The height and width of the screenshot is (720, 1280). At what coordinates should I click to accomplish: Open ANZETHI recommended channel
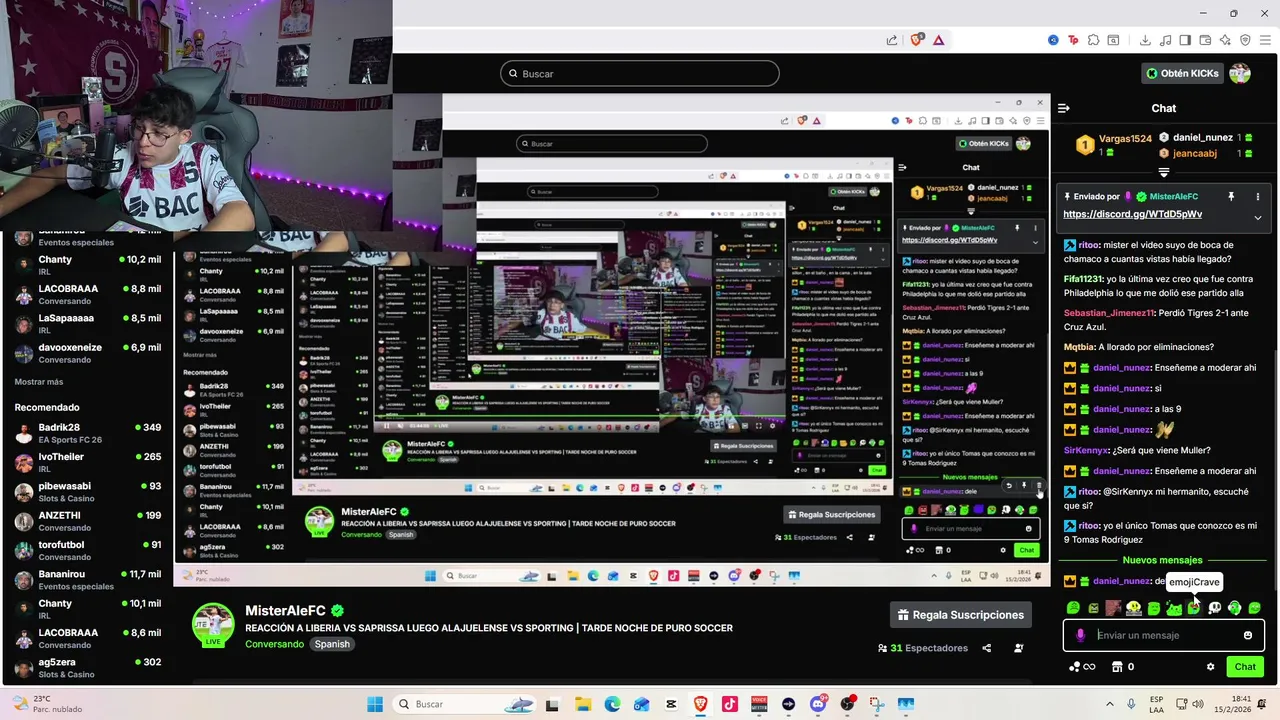pyautogui.click(x=87, y=521)
